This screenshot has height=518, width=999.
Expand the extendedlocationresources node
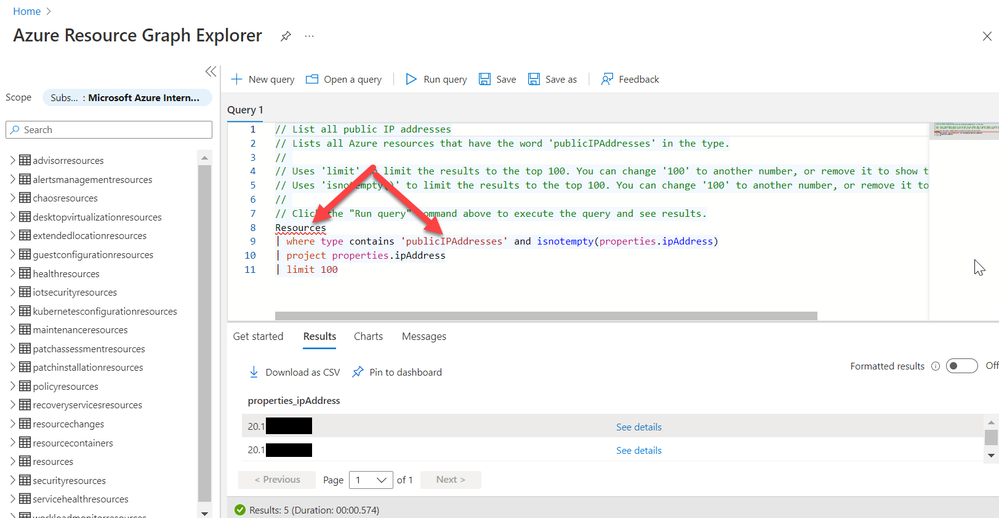(12, 235)
